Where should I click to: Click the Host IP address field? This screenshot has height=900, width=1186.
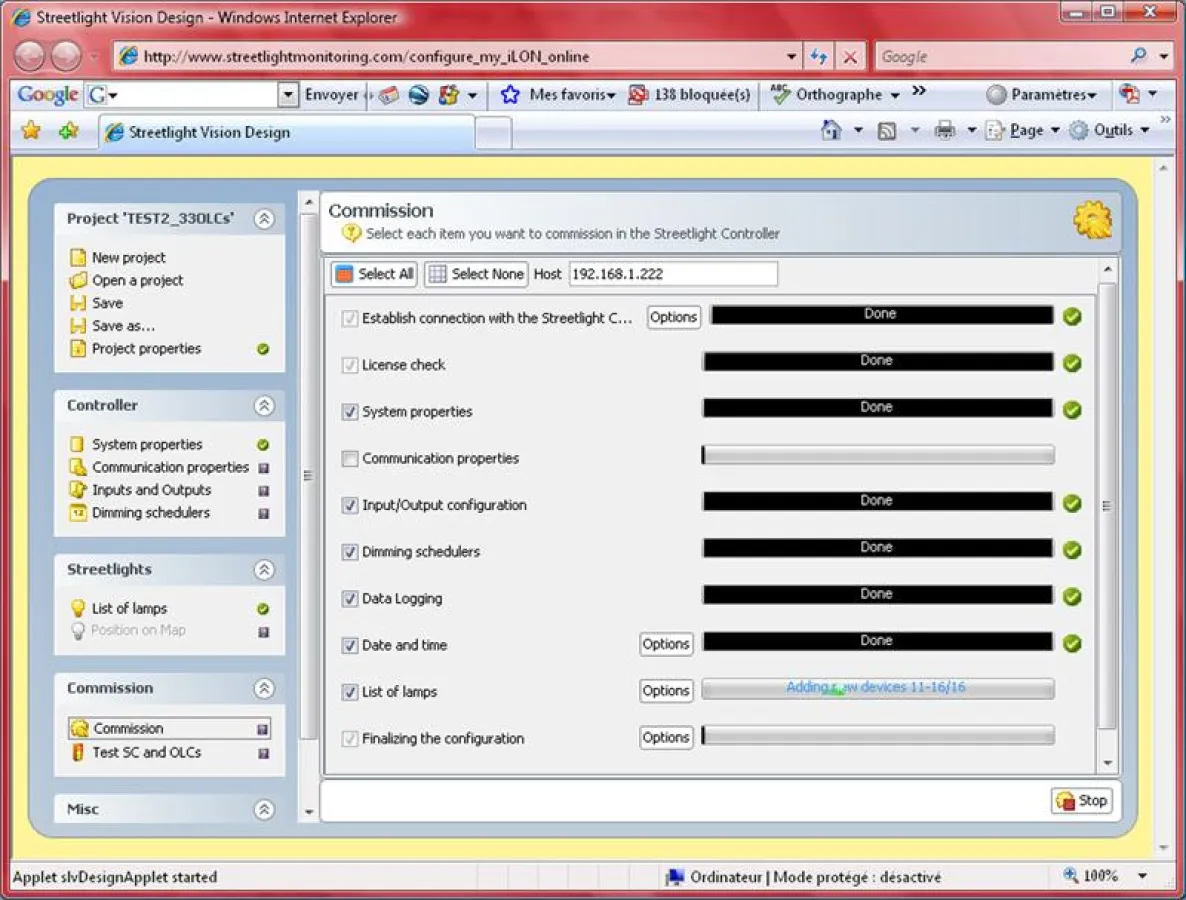(672, 274)
